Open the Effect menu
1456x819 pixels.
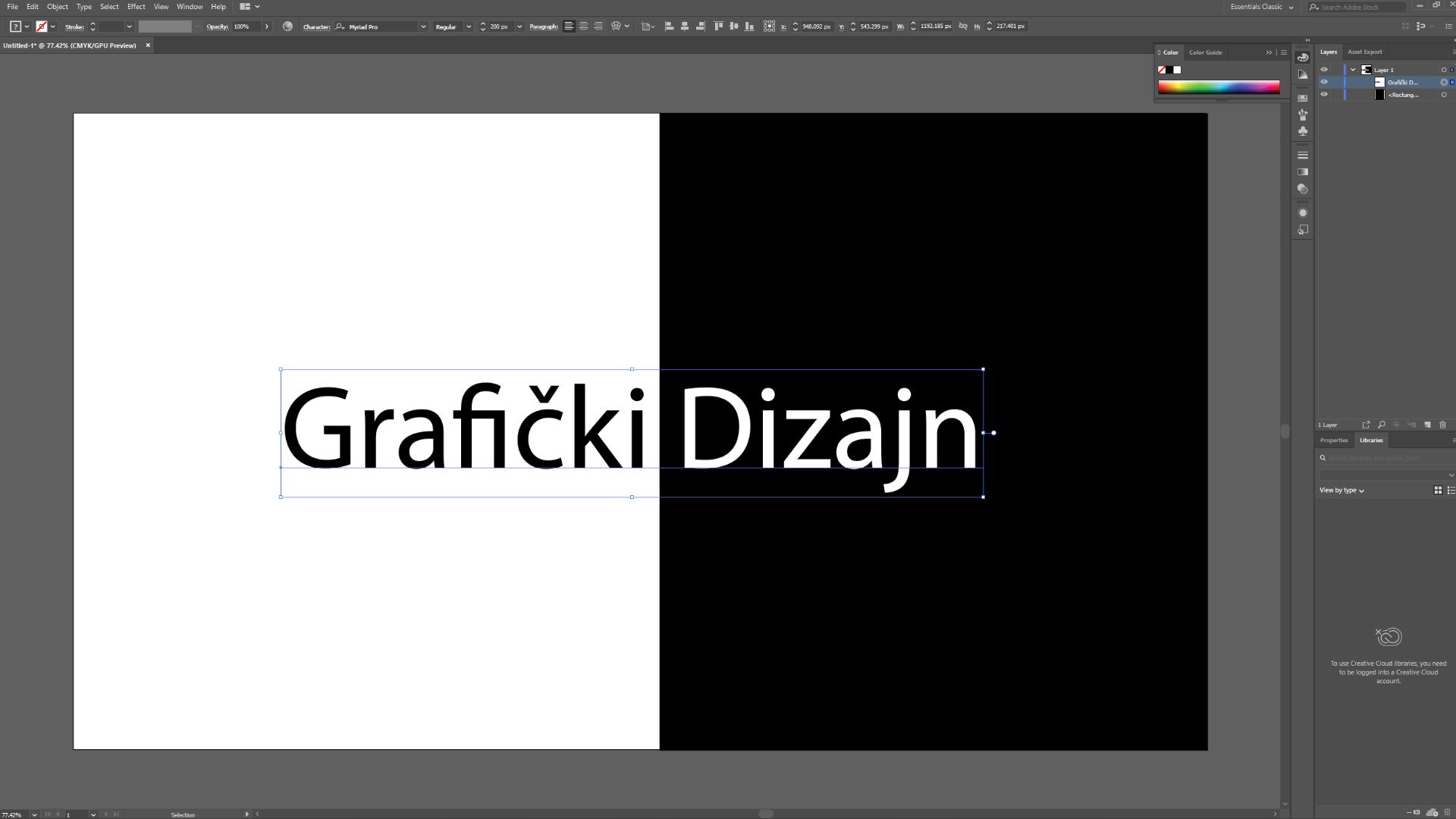(136, 7)
